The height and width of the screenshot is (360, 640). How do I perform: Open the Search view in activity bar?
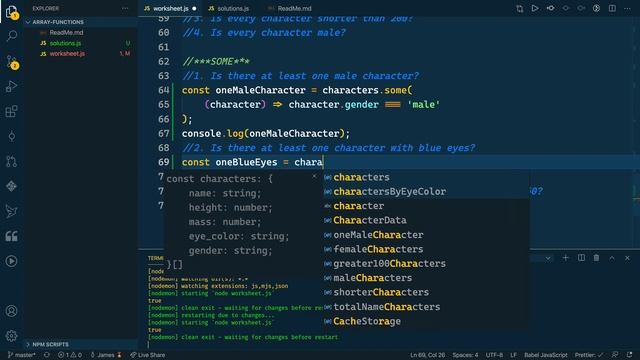click(12, 36)
